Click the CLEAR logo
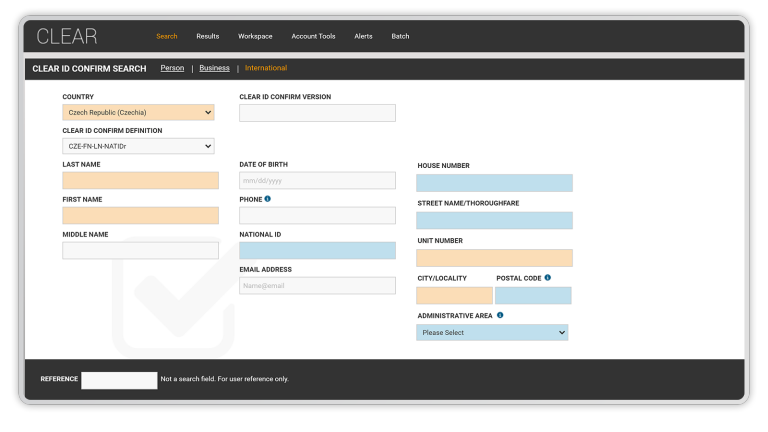The image size is (768, 432). pyautogui.click(x=67, y=37)
